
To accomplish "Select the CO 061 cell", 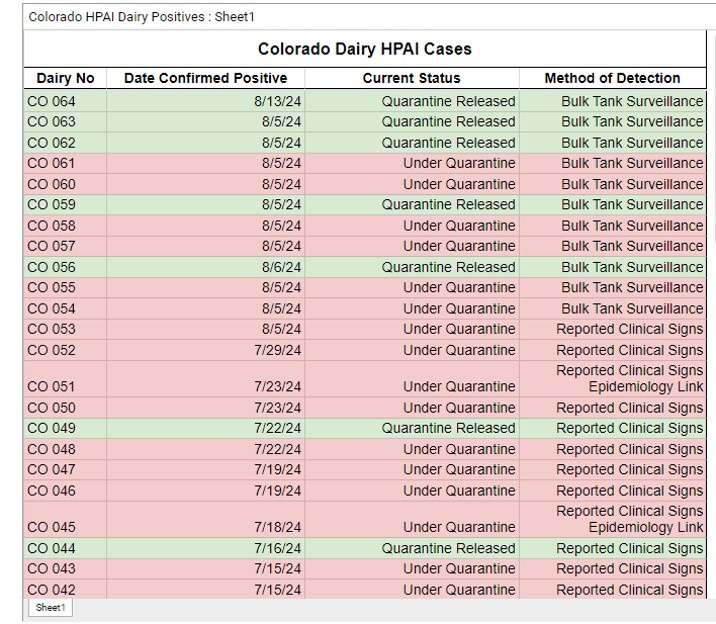I will pos(65,163).
